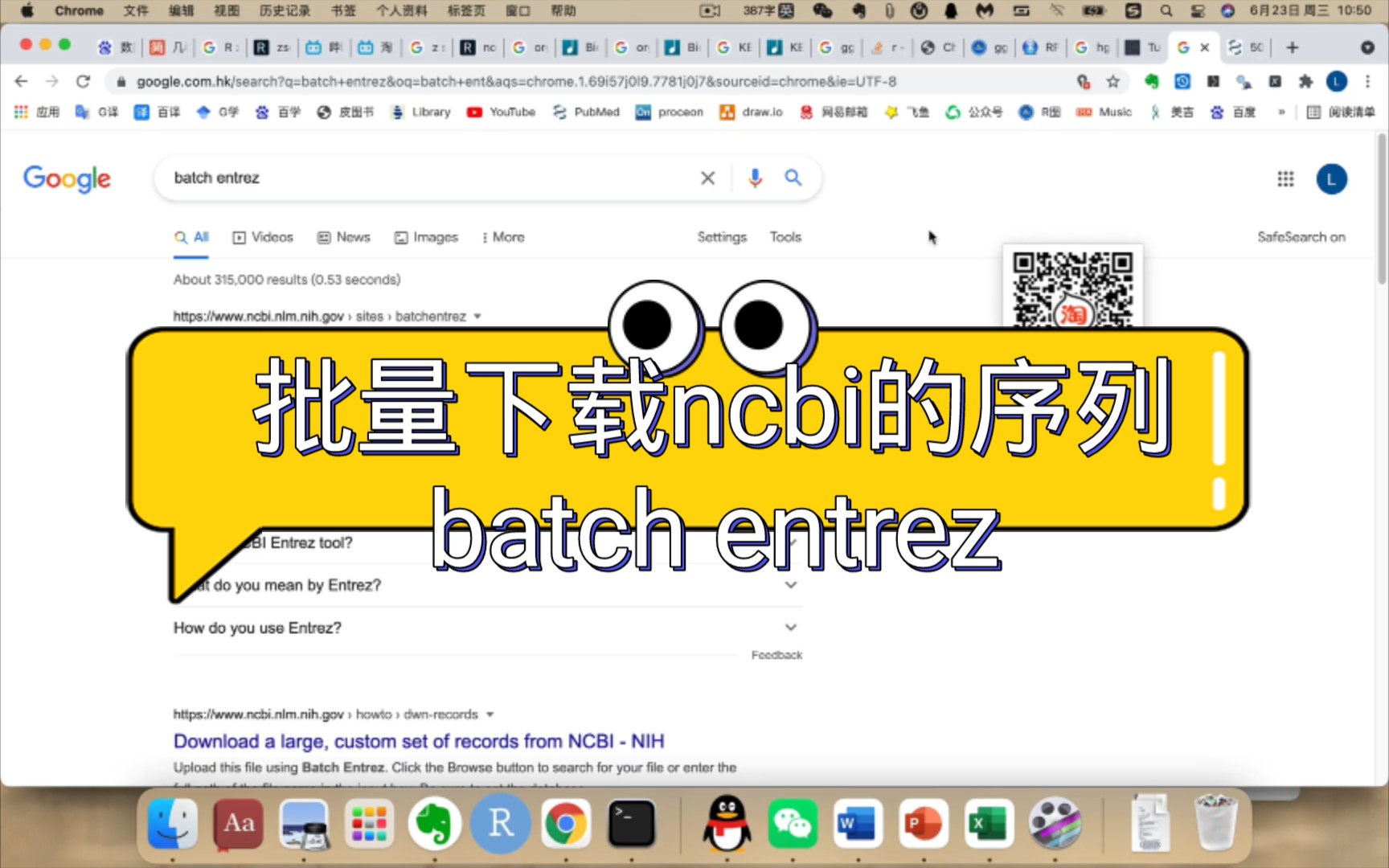Send Feedback on People also ask
The height and width of the screenshot is (868, 1389).
(776, 655)
